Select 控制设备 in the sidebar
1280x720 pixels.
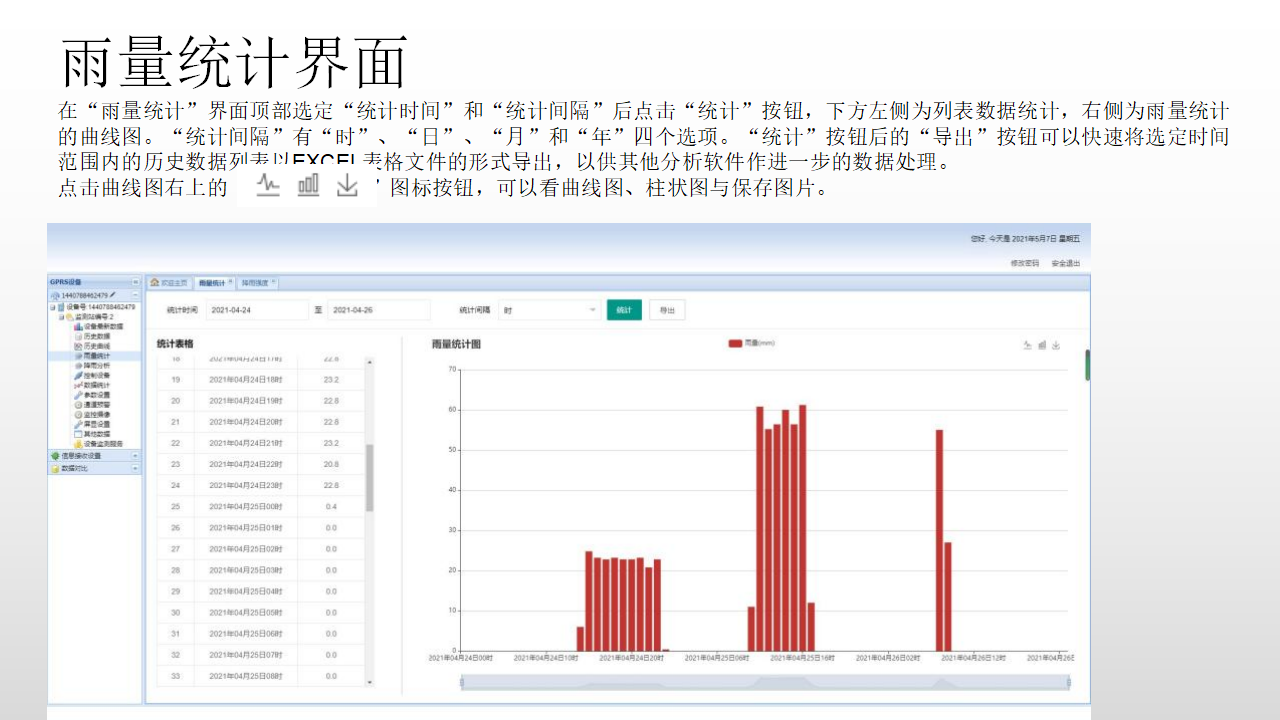[97, 375]
